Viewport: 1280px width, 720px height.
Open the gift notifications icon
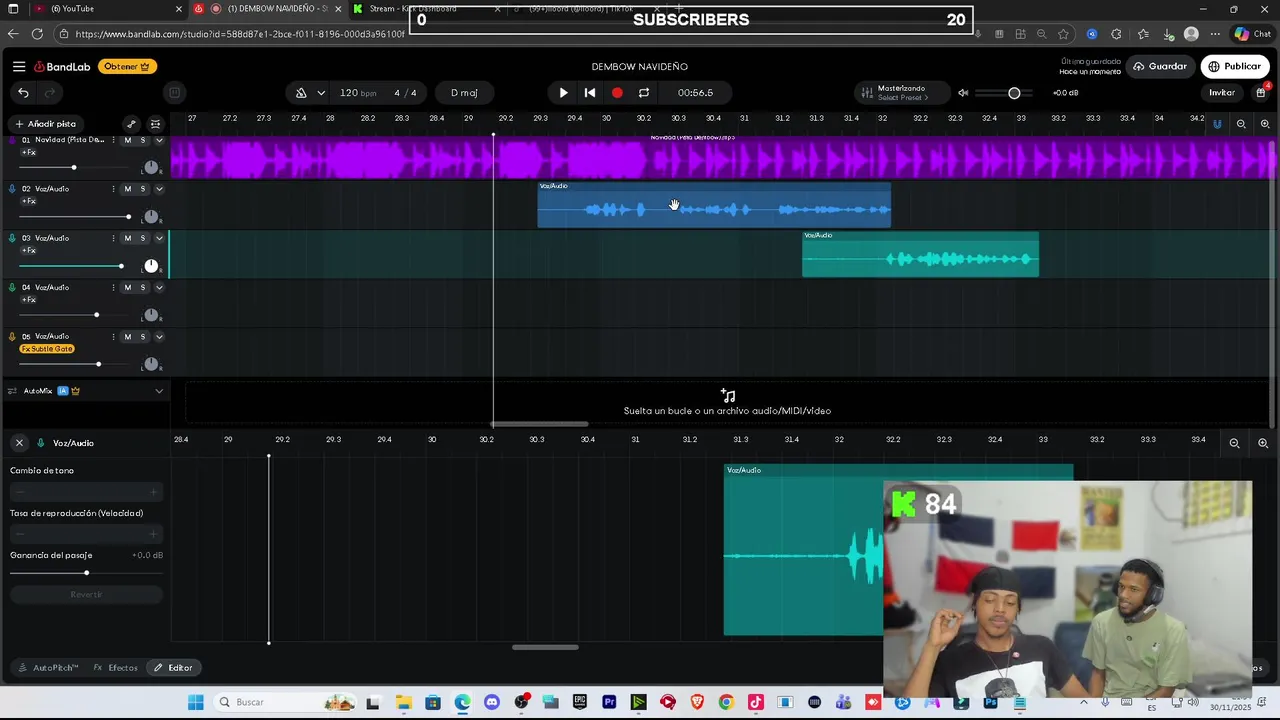[x=1261, y=92]
